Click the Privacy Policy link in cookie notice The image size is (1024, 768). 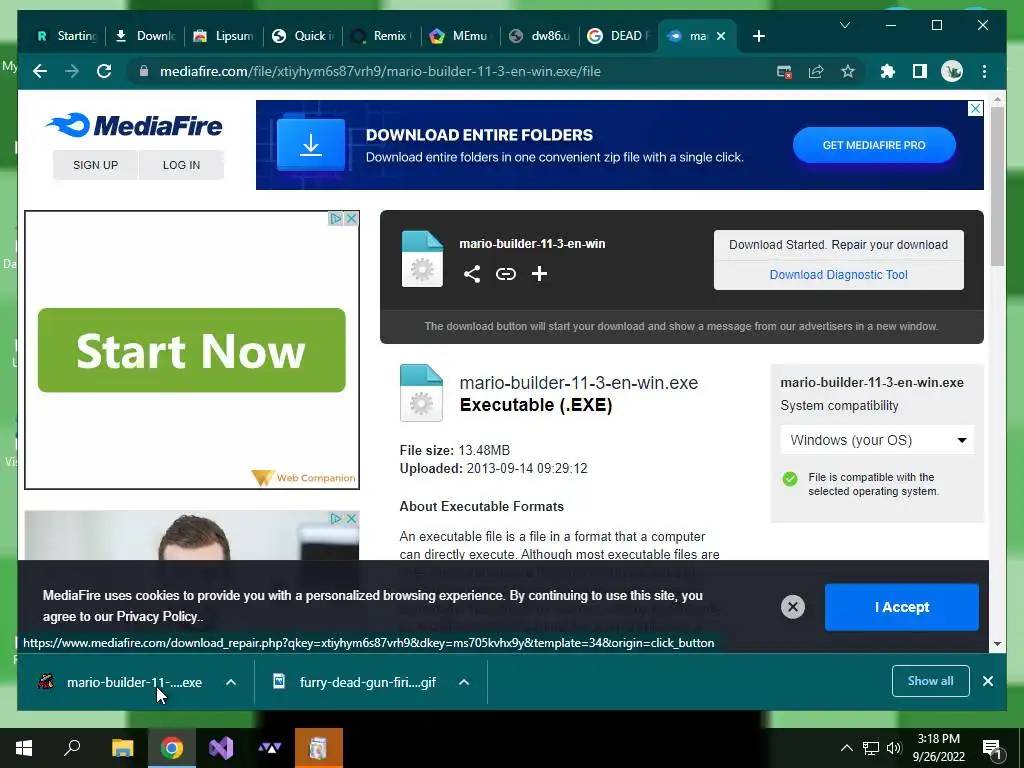click(157, 616)
